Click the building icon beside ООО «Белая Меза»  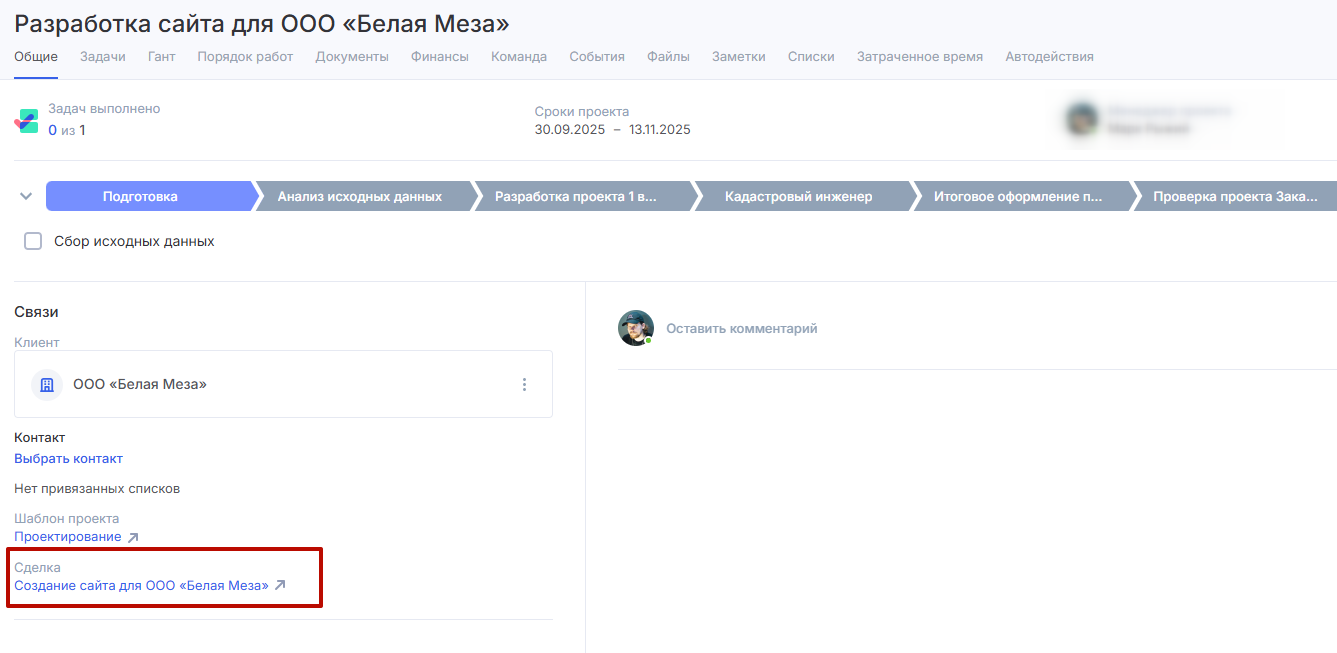click(x=47, y=384)
